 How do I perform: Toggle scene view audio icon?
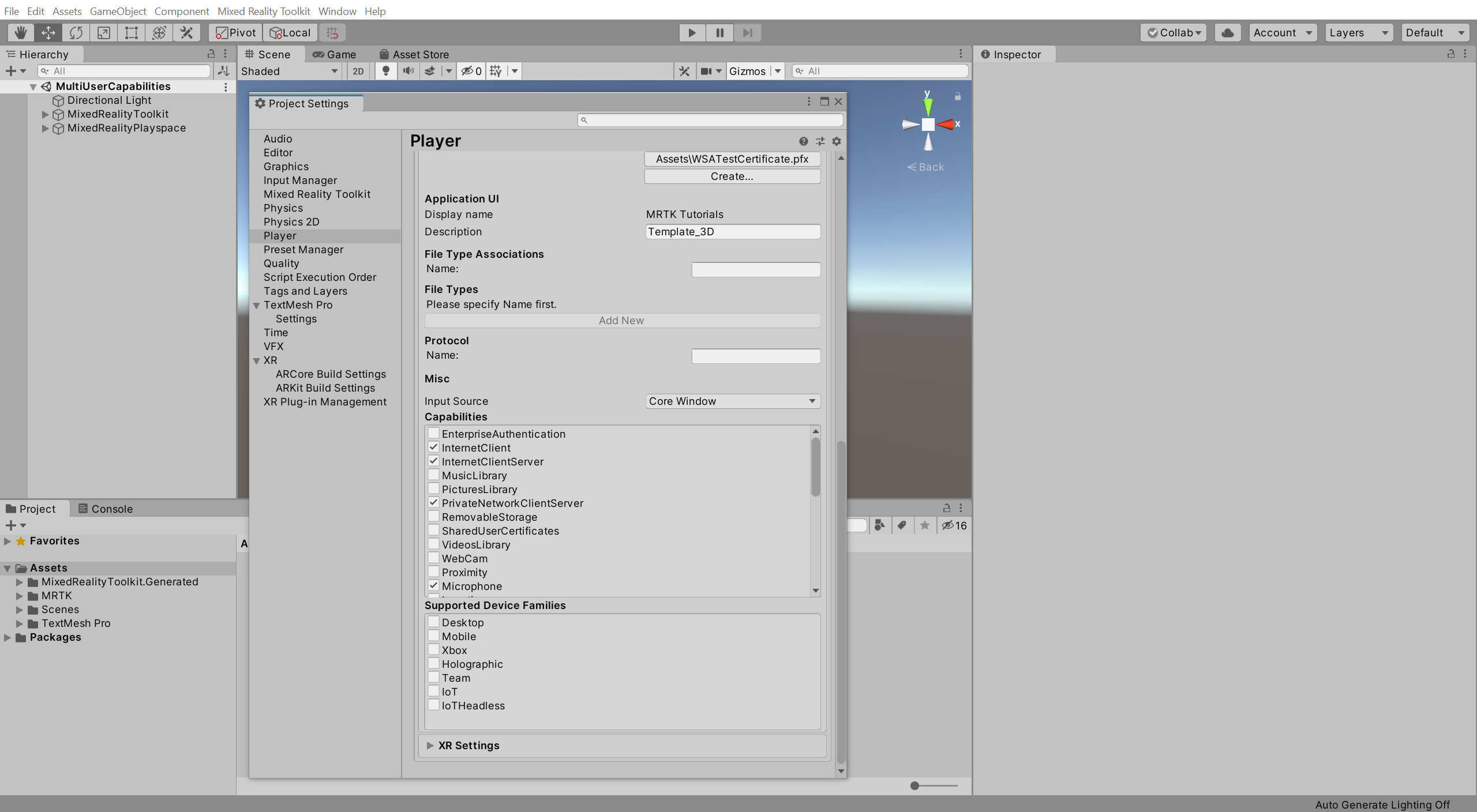coord(408,71)
